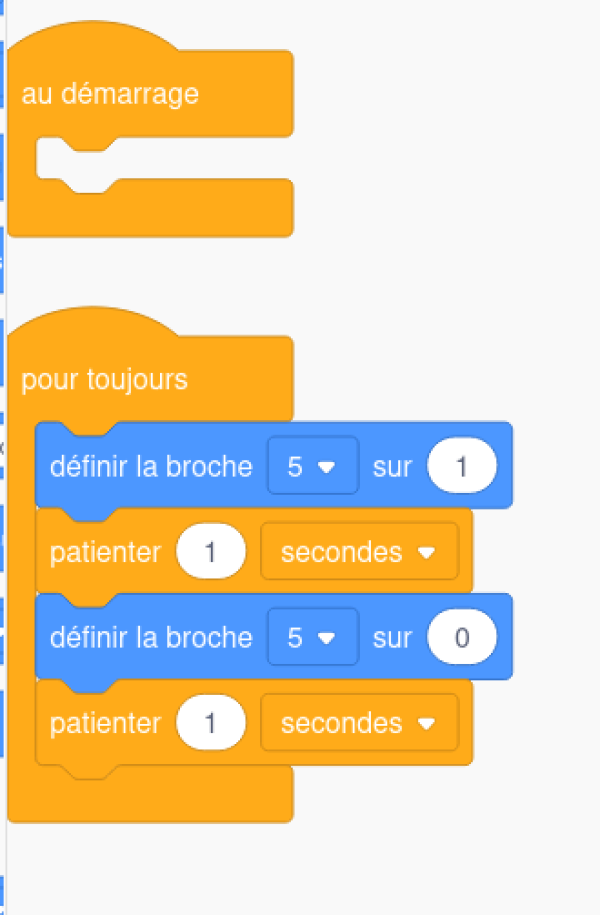Image resolution: width=600 pixels, height=915 pixels.
Task: Open pin dropdown on second "définir la broche" block
Action: coord(312,638)
